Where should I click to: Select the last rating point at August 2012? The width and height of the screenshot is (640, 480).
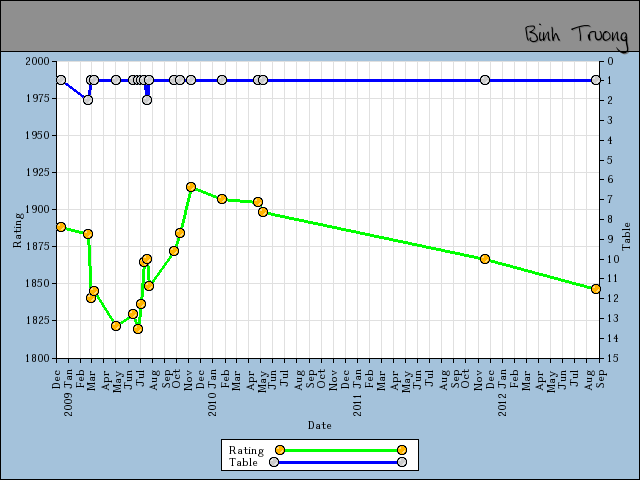[x=596, y=289]
